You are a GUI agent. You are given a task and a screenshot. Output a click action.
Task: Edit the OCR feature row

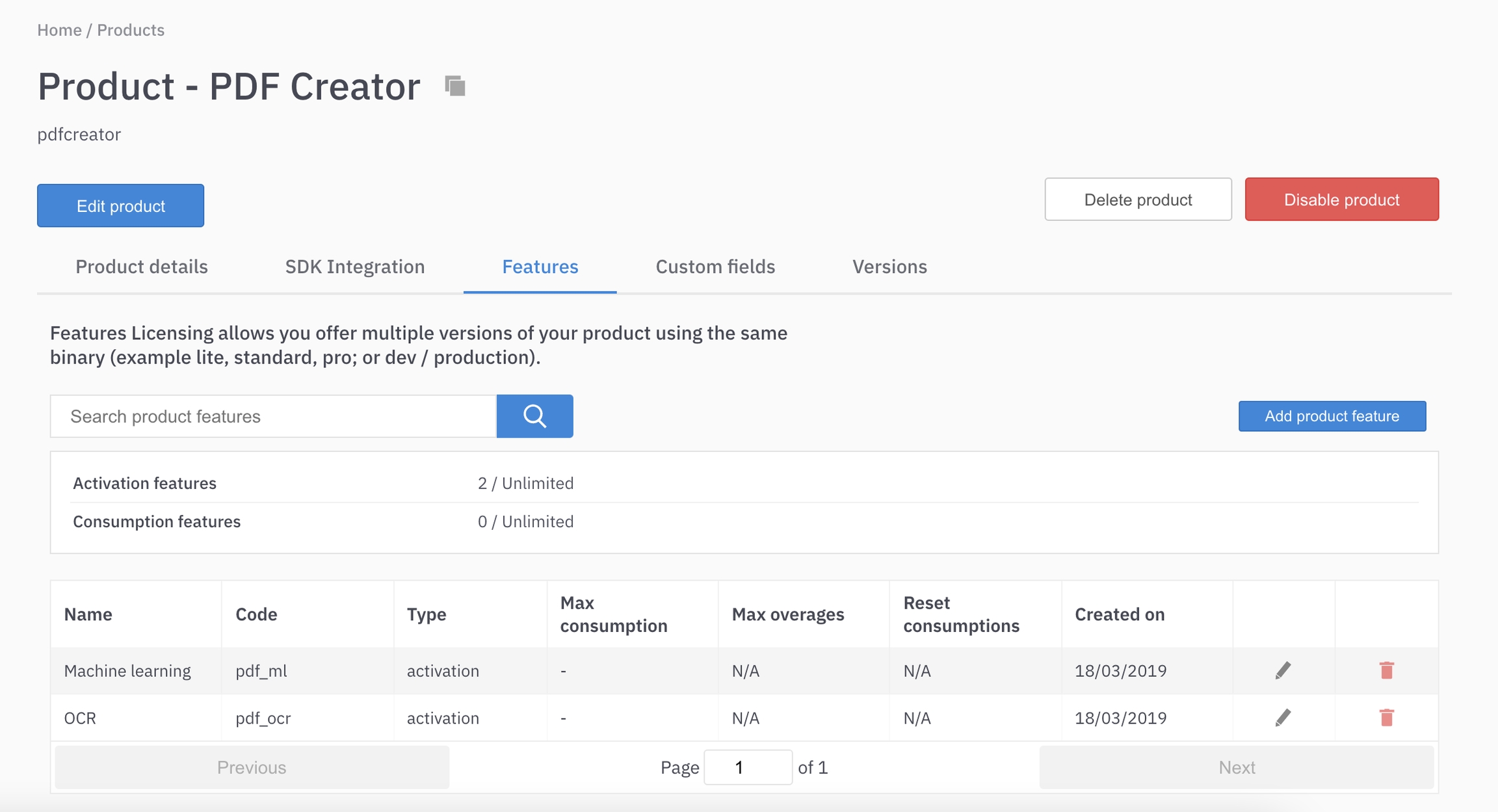(1283, 718)
